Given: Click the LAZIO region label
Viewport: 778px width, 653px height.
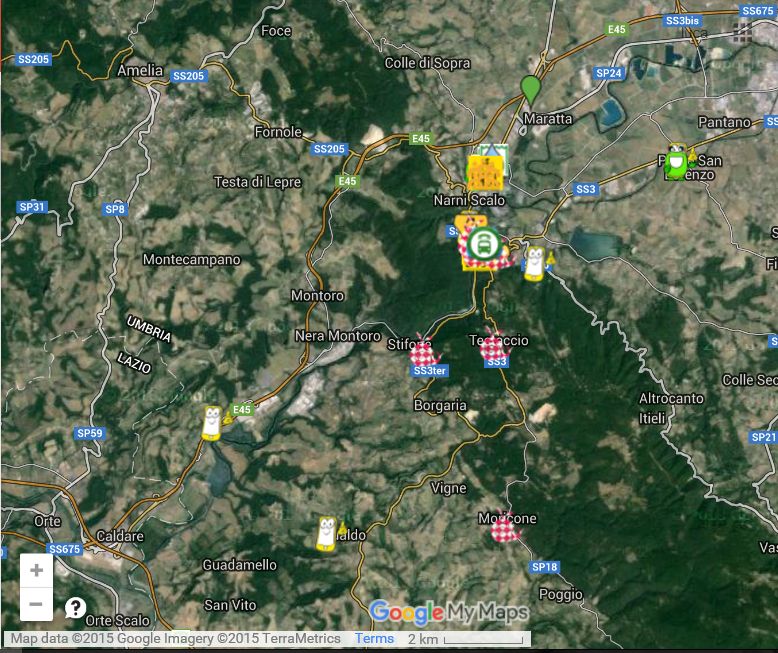Looking at the screenshot, I should [x=134, y=363].
